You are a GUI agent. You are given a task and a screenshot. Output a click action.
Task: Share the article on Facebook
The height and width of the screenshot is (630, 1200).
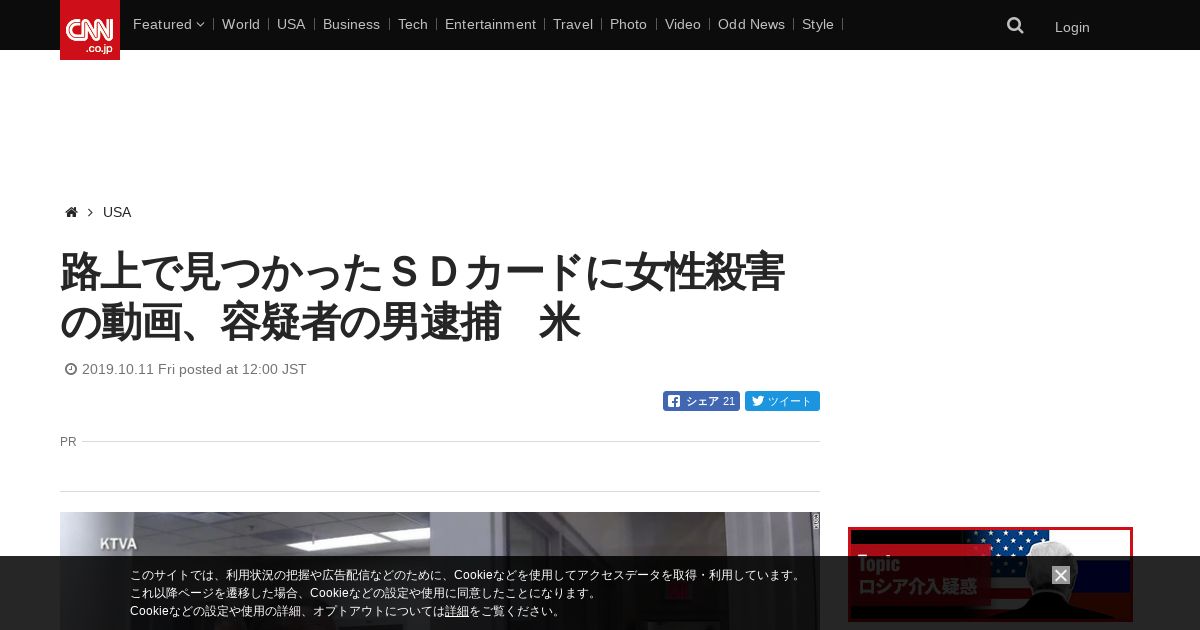(x=701, y=401)
